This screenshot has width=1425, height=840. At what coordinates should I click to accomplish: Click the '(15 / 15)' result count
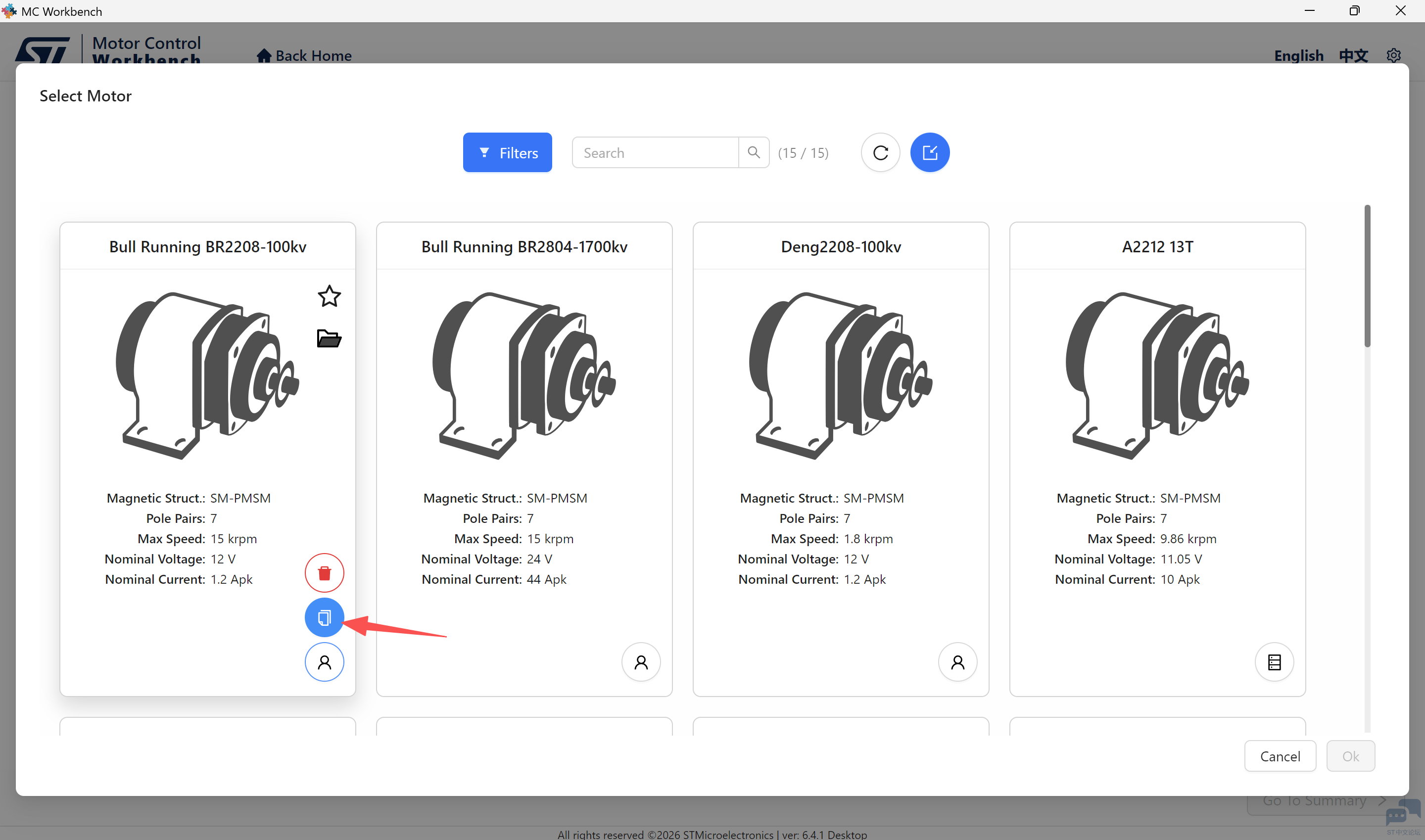click(x=803, y=153)
